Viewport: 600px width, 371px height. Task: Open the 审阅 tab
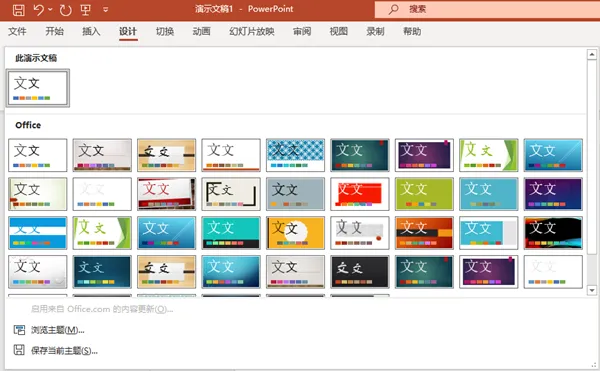[x=302, y=31]
